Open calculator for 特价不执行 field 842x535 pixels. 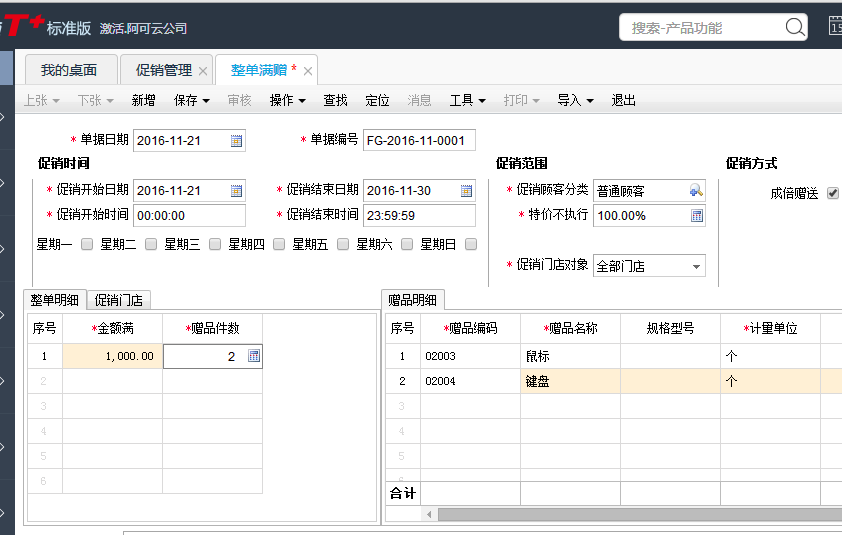click(697, 216)
